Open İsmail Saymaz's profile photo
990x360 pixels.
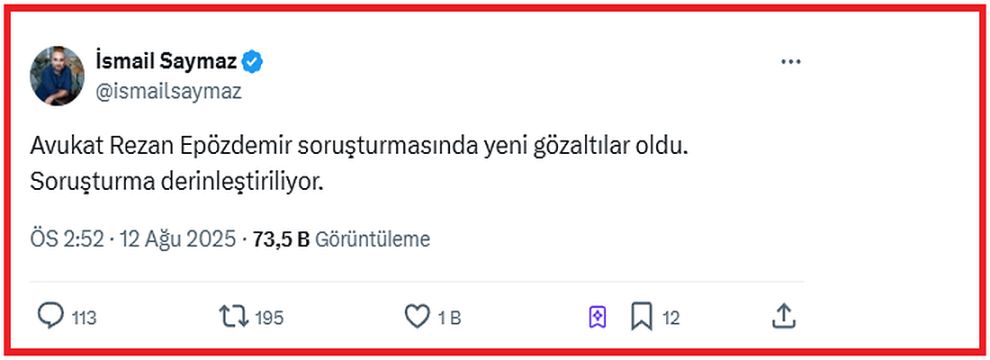tap(57, 76)
